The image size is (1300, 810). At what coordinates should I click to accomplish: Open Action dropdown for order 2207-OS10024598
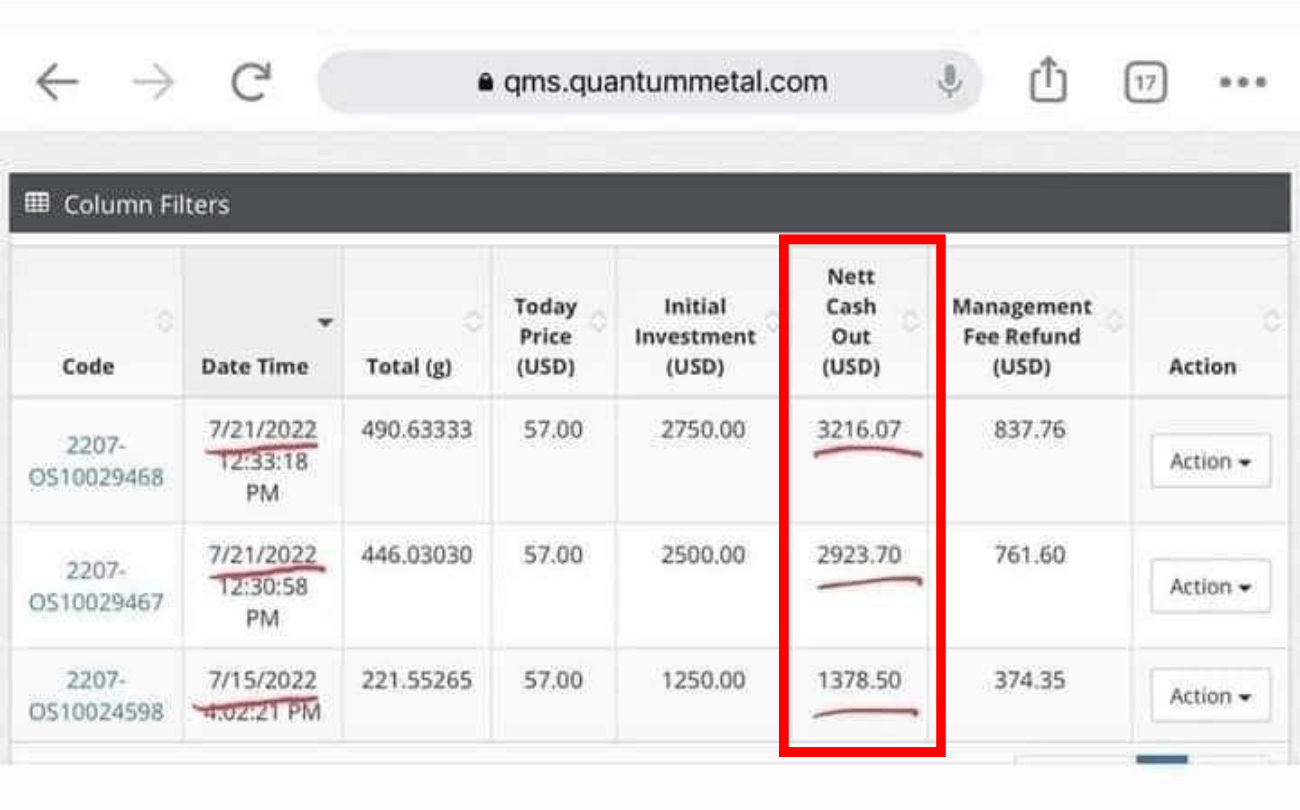(x=1210, y=696)
